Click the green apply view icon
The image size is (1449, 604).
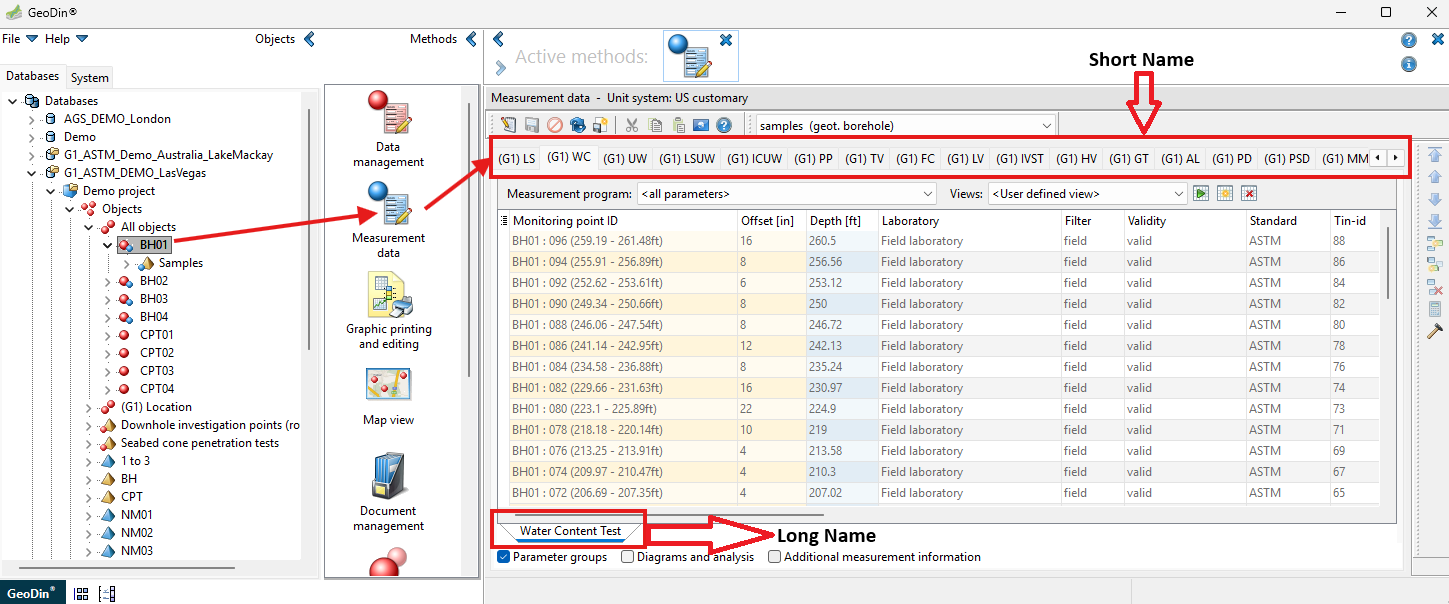tap(1201, 194)
